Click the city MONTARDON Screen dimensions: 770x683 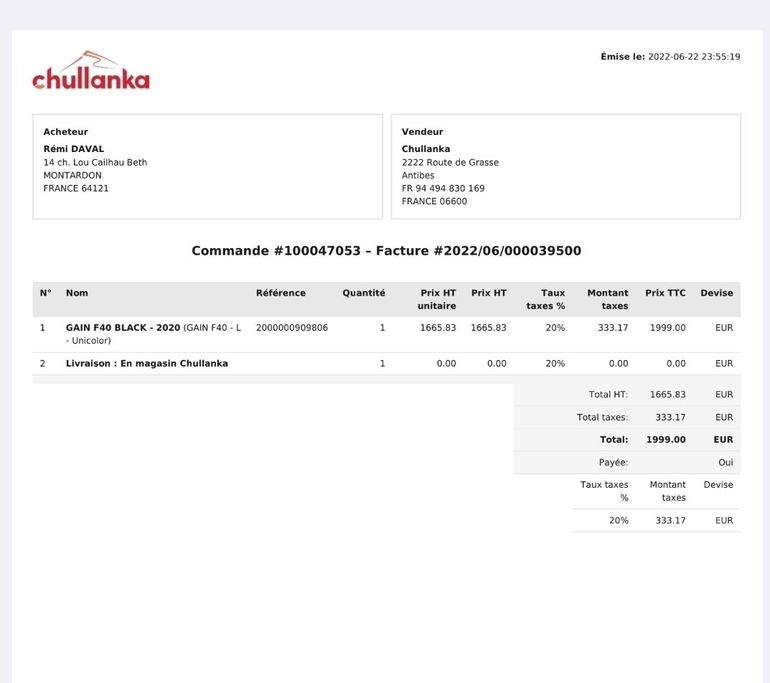[x=73, y=175]
